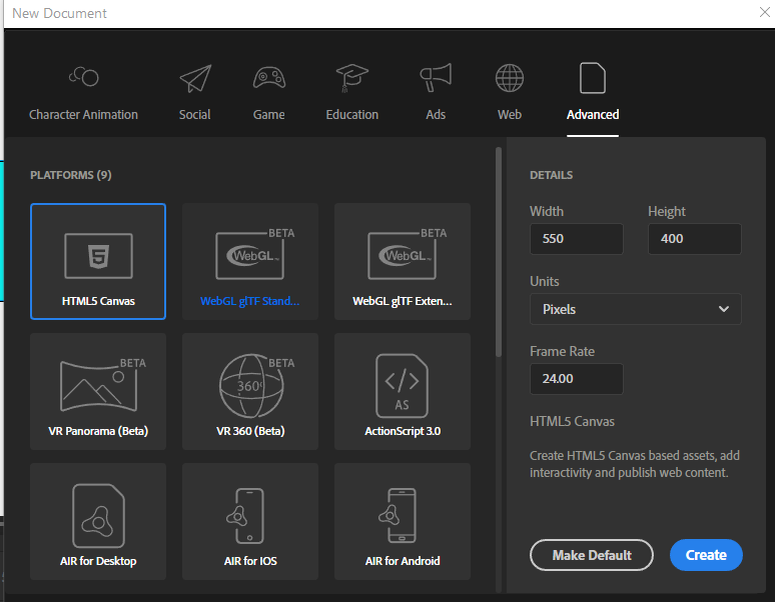Image resolution: width=775 pixels, height=602 pixels.
Task: Open the Web tab label
Action: [510, 115]
